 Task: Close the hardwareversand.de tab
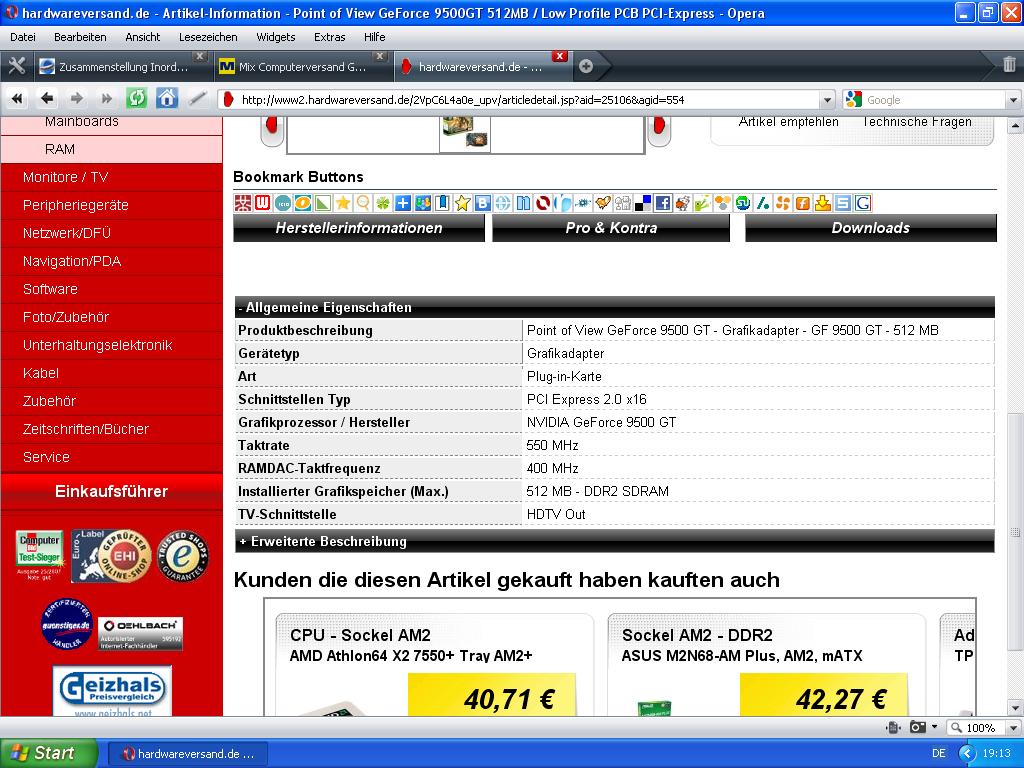(x=560, y=56)
